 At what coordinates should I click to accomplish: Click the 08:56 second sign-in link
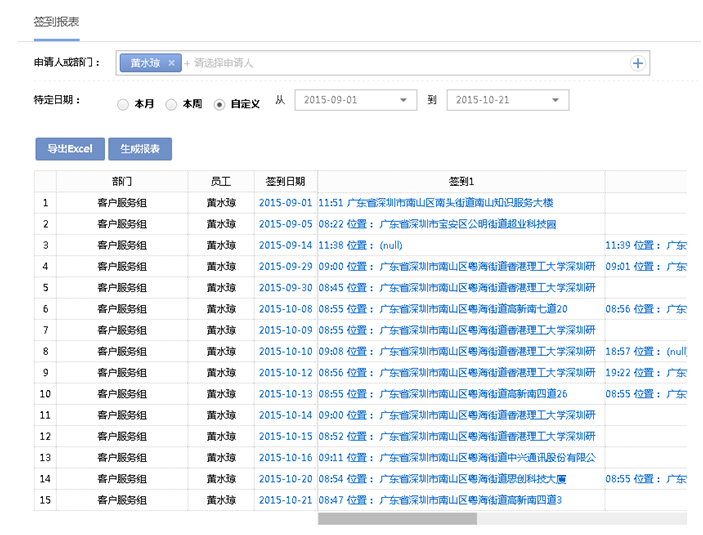[646, 309]
